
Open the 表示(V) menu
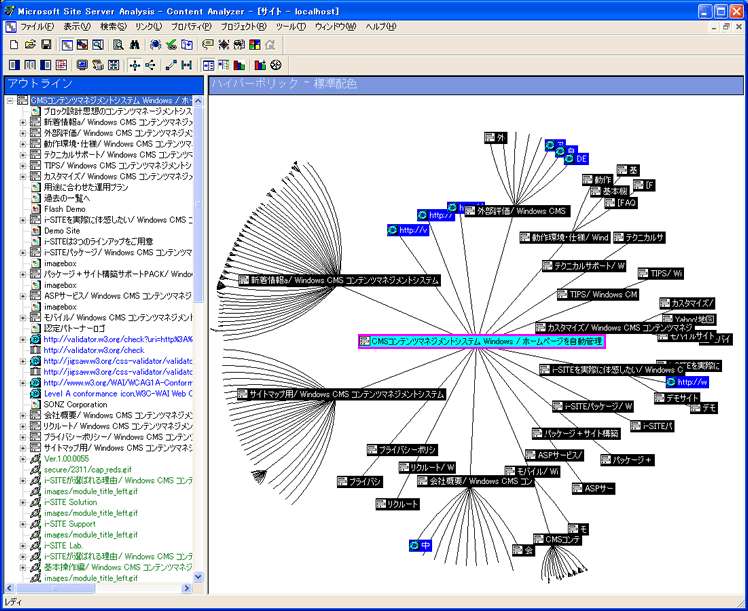coord(77,27)
